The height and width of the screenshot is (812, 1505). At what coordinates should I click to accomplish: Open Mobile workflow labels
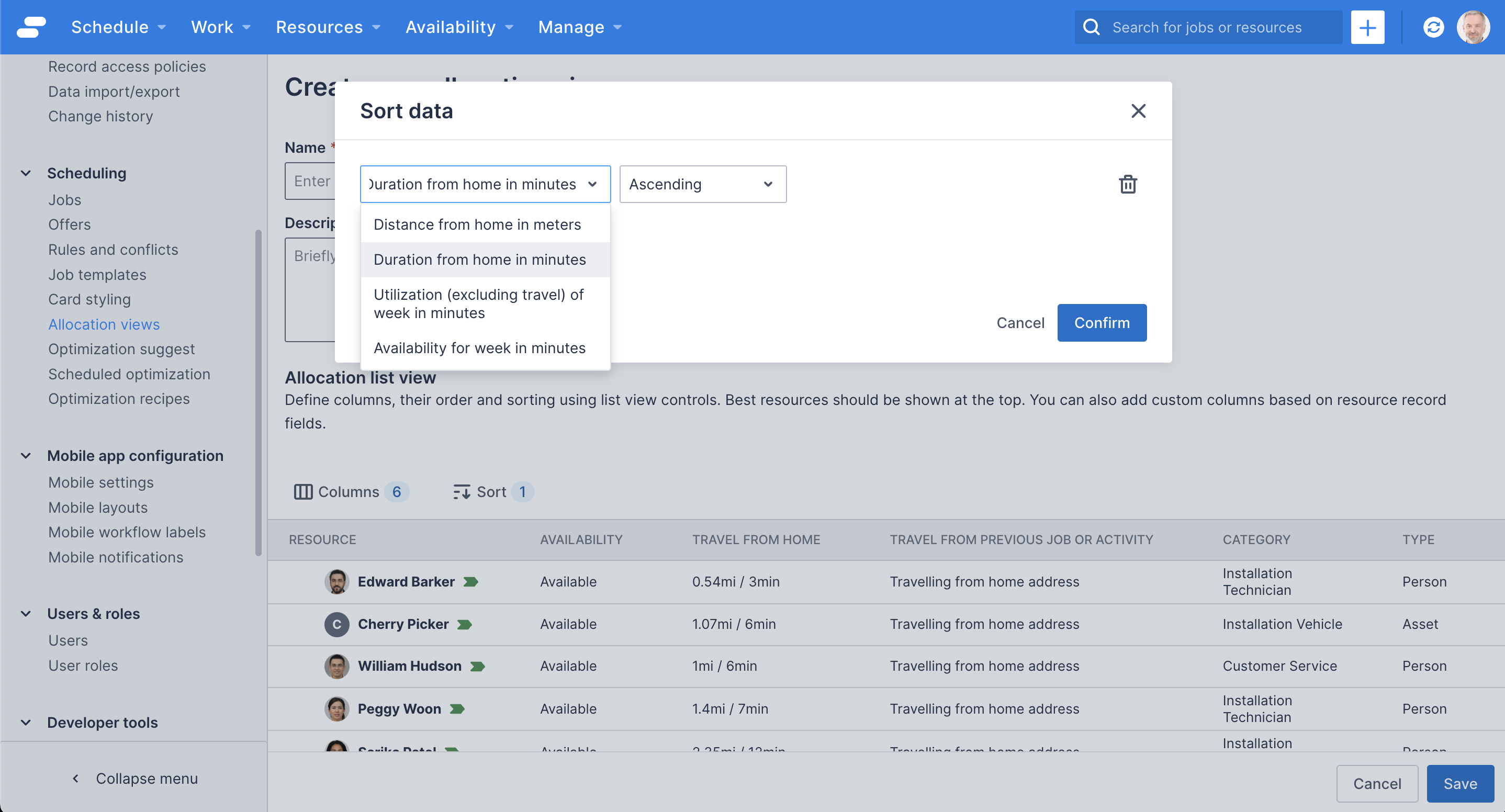[127, 532]
